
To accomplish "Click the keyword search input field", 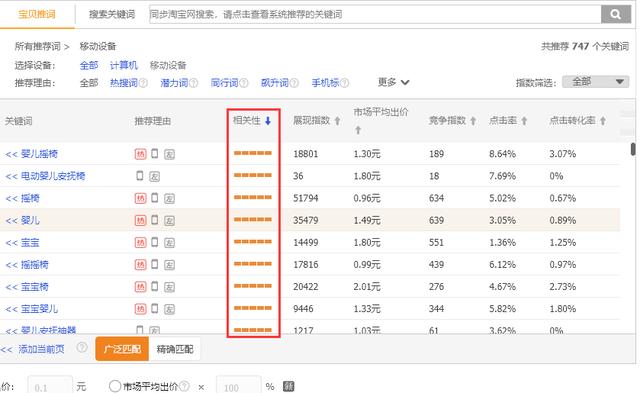I will [375, 14].
